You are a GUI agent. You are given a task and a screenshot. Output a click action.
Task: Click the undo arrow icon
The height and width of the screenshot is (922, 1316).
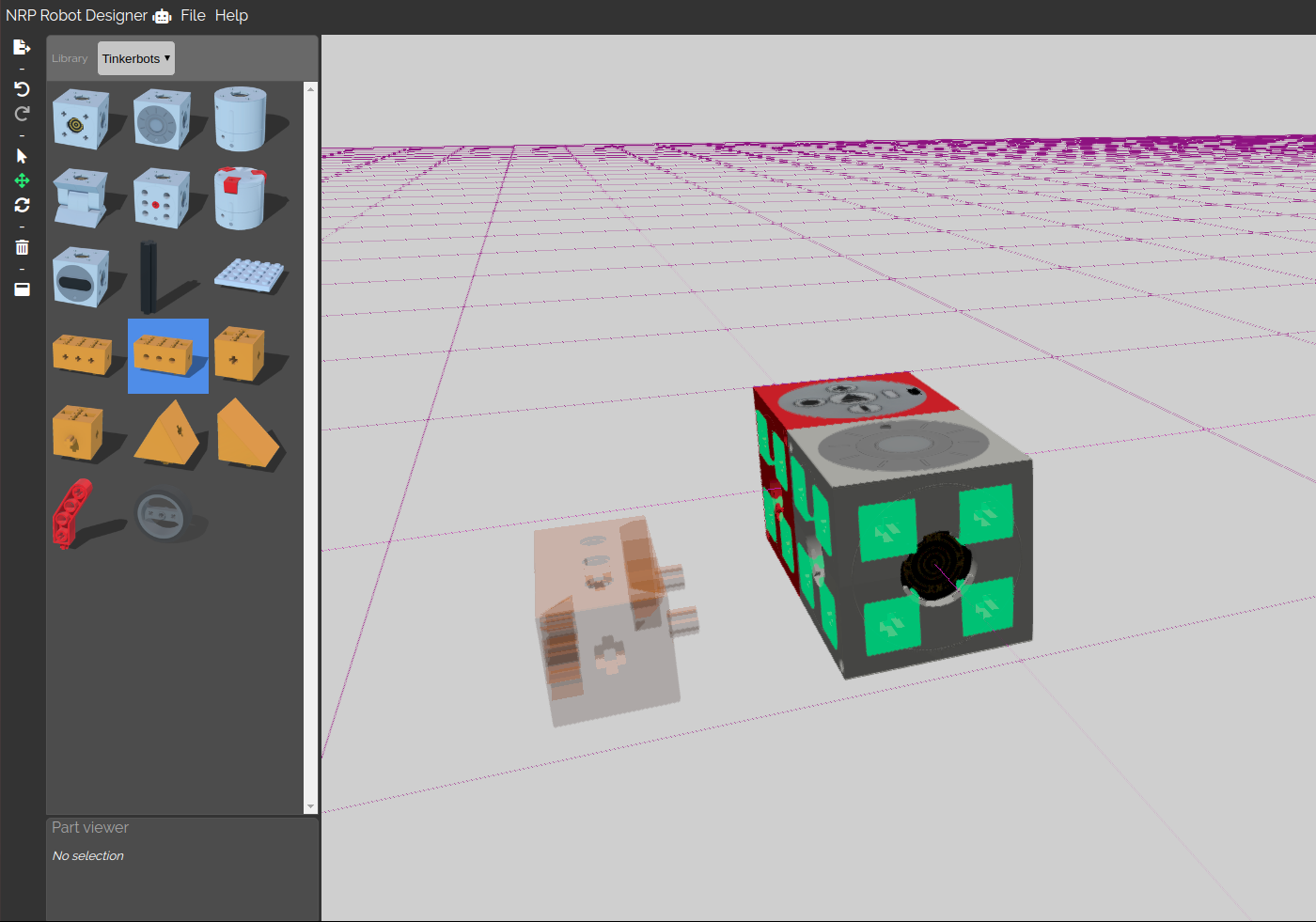(22, 89)
